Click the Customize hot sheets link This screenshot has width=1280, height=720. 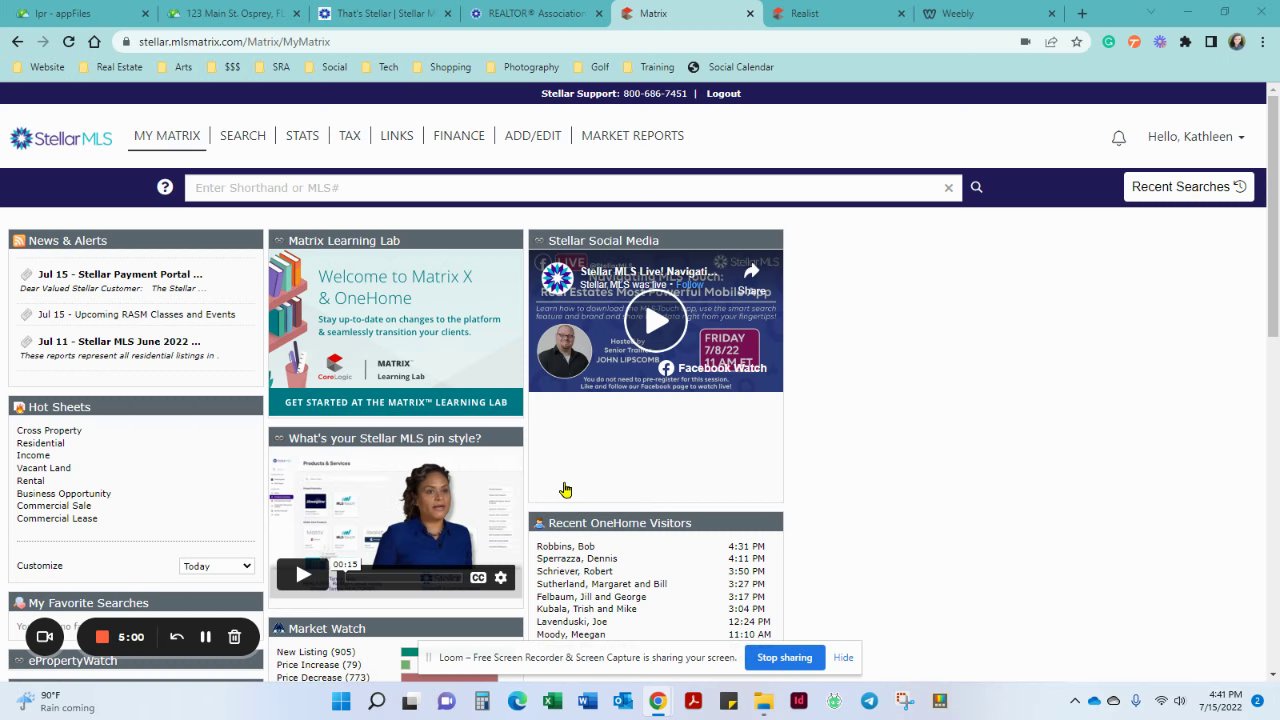[40, 566]
